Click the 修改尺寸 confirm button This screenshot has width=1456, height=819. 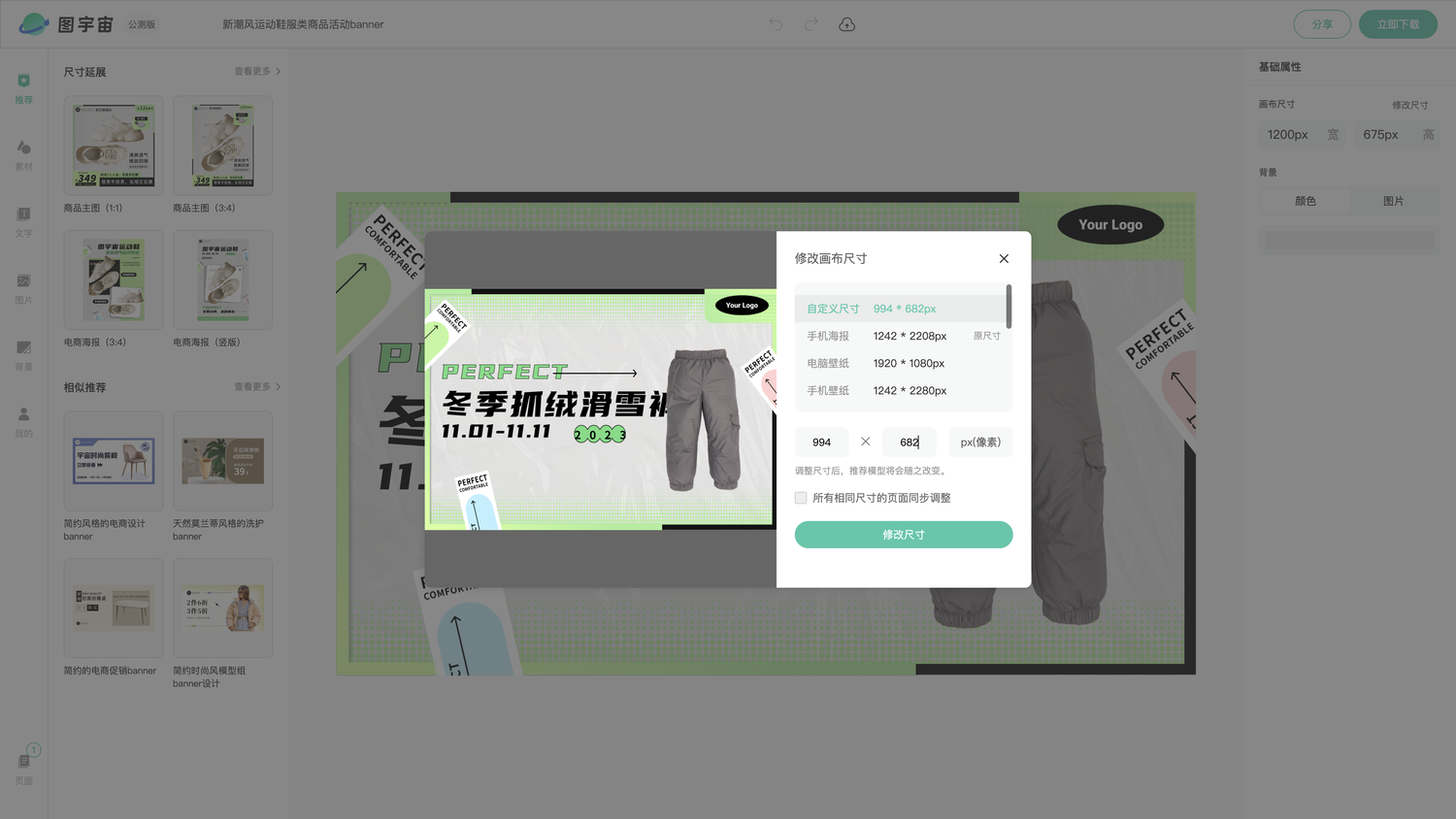click(x=904, y=535)
